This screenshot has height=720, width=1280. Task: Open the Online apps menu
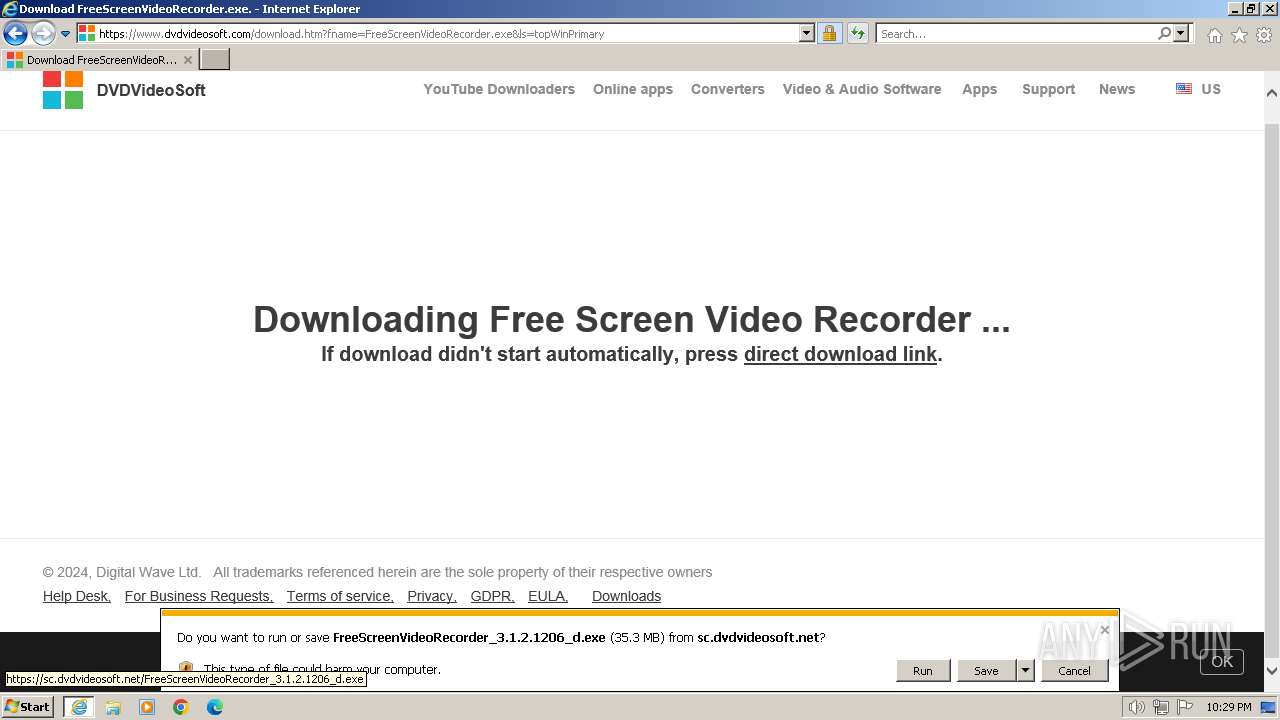[x=633, y=89]
